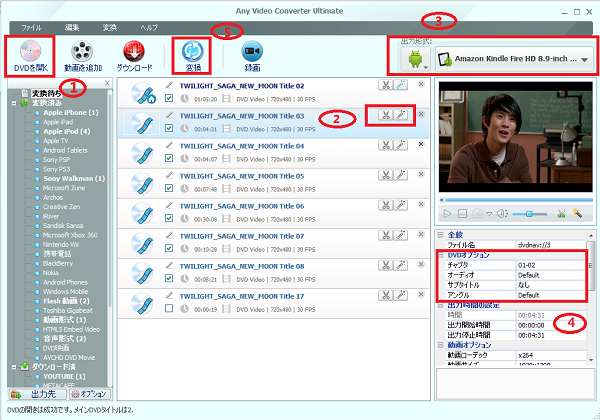
Task: Click magic wand effects icon for Title 05
Action: 401,175
